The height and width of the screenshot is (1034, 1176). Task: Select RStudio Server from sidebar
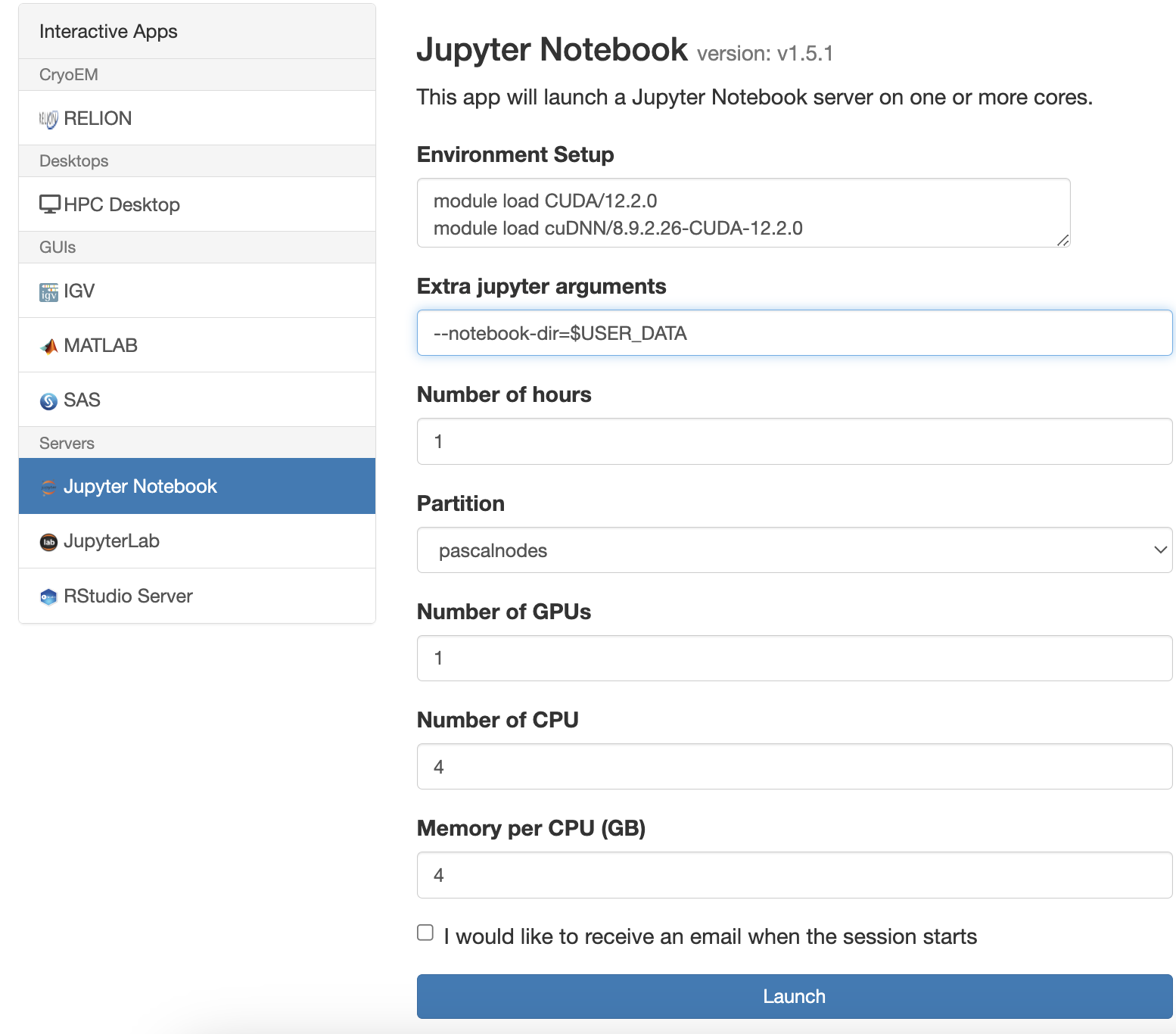click(128, 596)
